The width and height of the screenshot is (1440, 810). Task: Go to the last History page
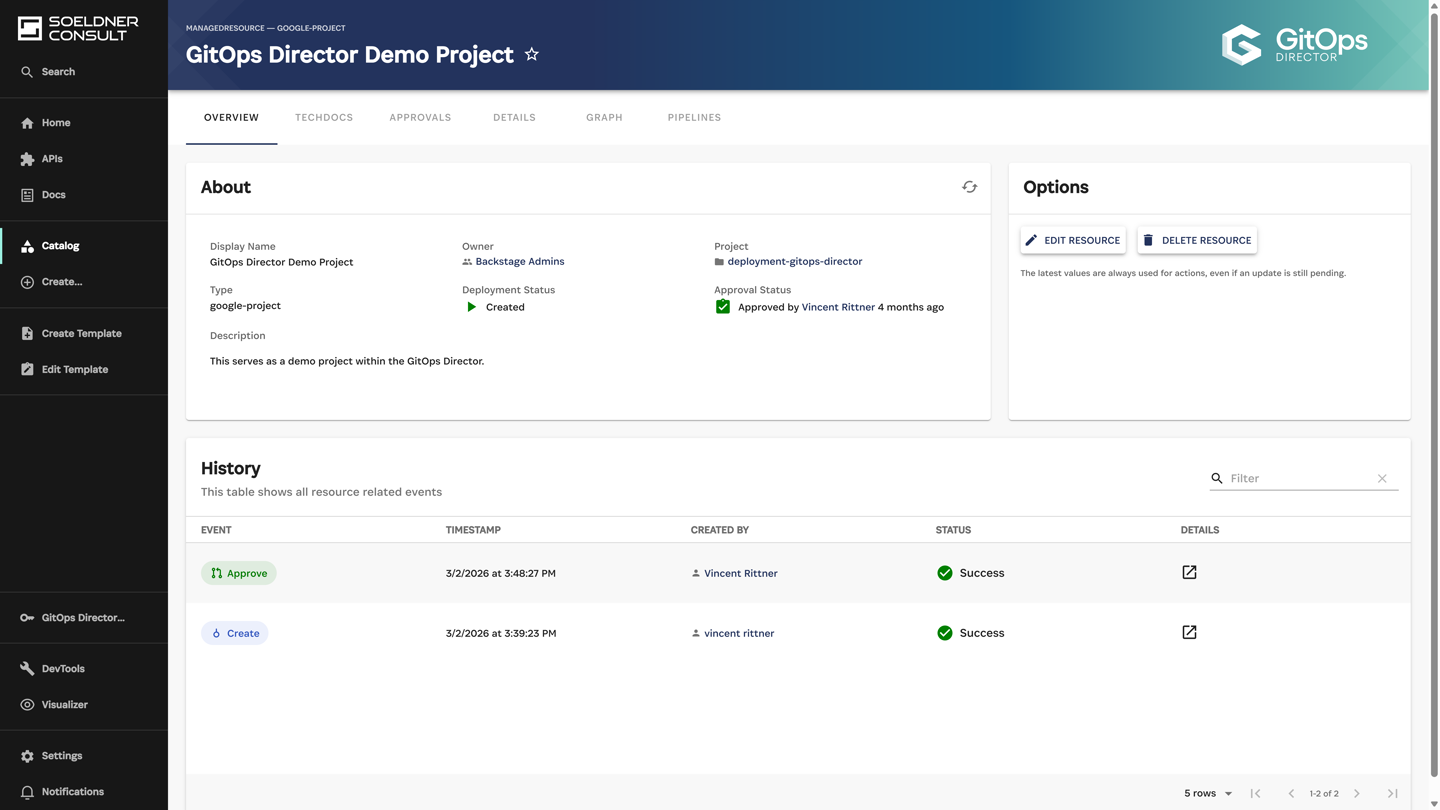[x=1392, y=793]
